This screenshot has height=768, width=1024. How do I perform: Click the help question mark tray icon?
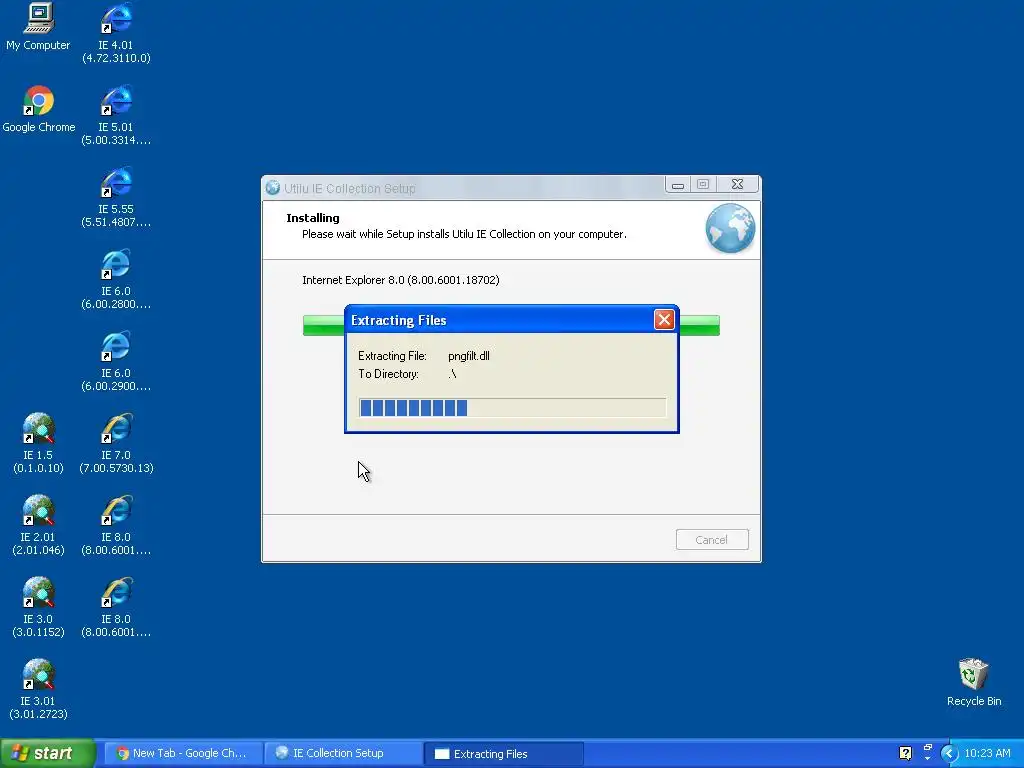[905, 753]
